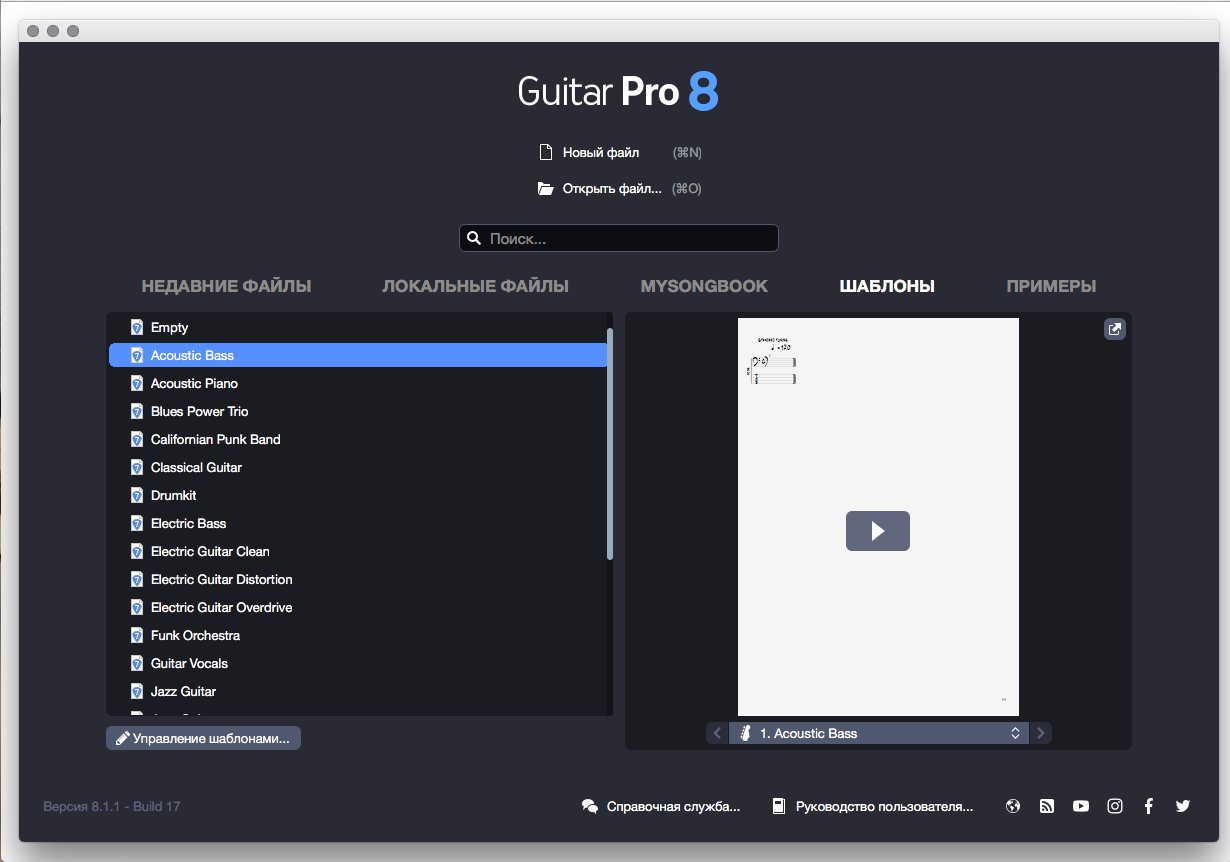Viewport: 1230px width, 862px height.
Task: Click the template list scrollbar
Action: coord(610,445)
